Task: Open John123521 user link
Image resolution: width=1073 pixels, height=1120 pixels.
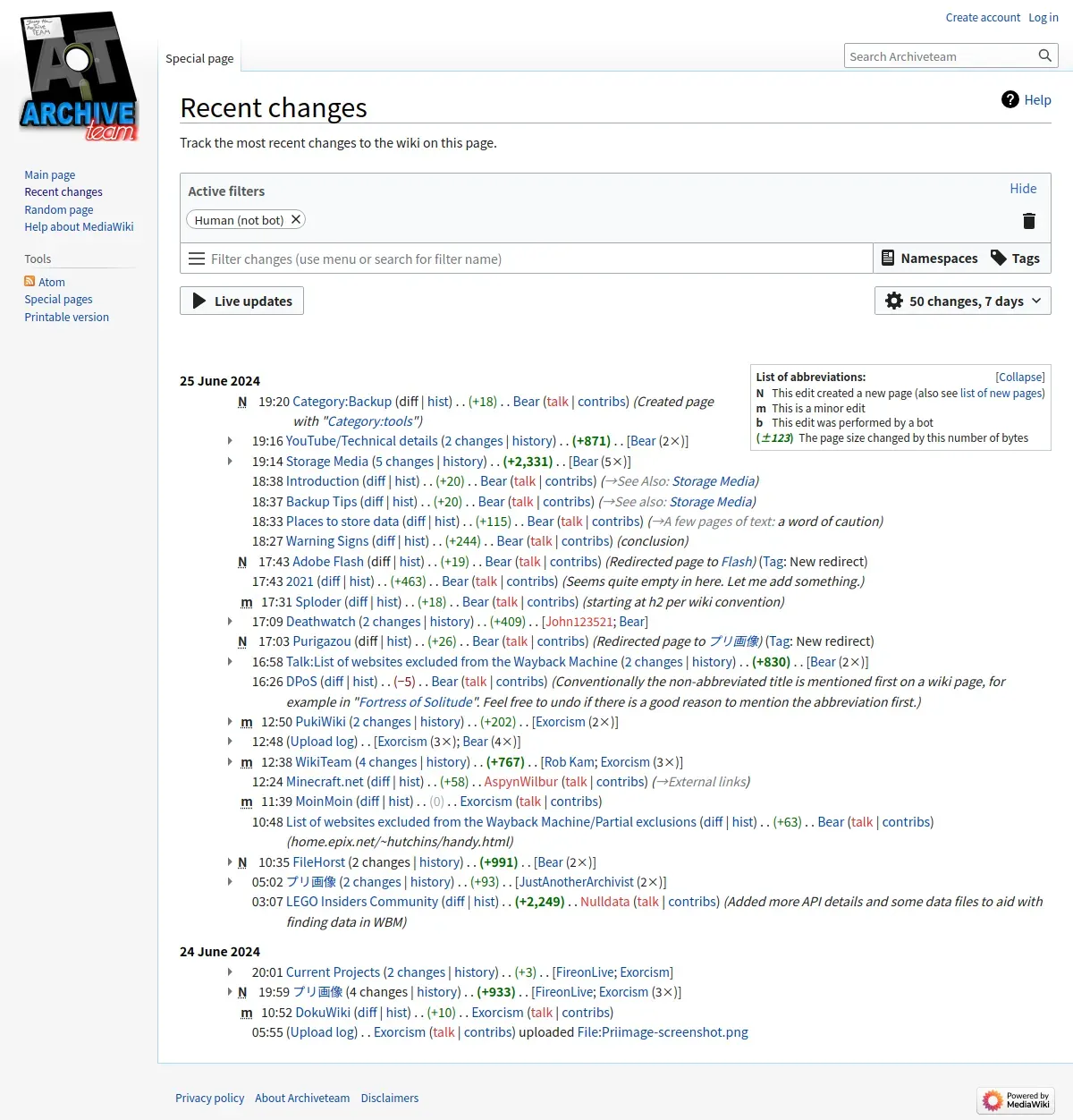Action: 579,622
